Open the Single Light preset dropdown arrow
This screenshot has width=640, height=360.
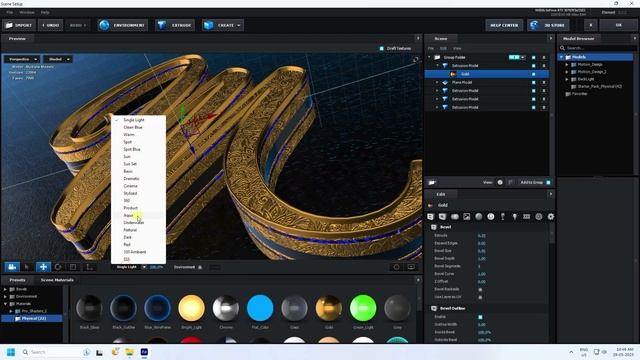click(144, 267)
